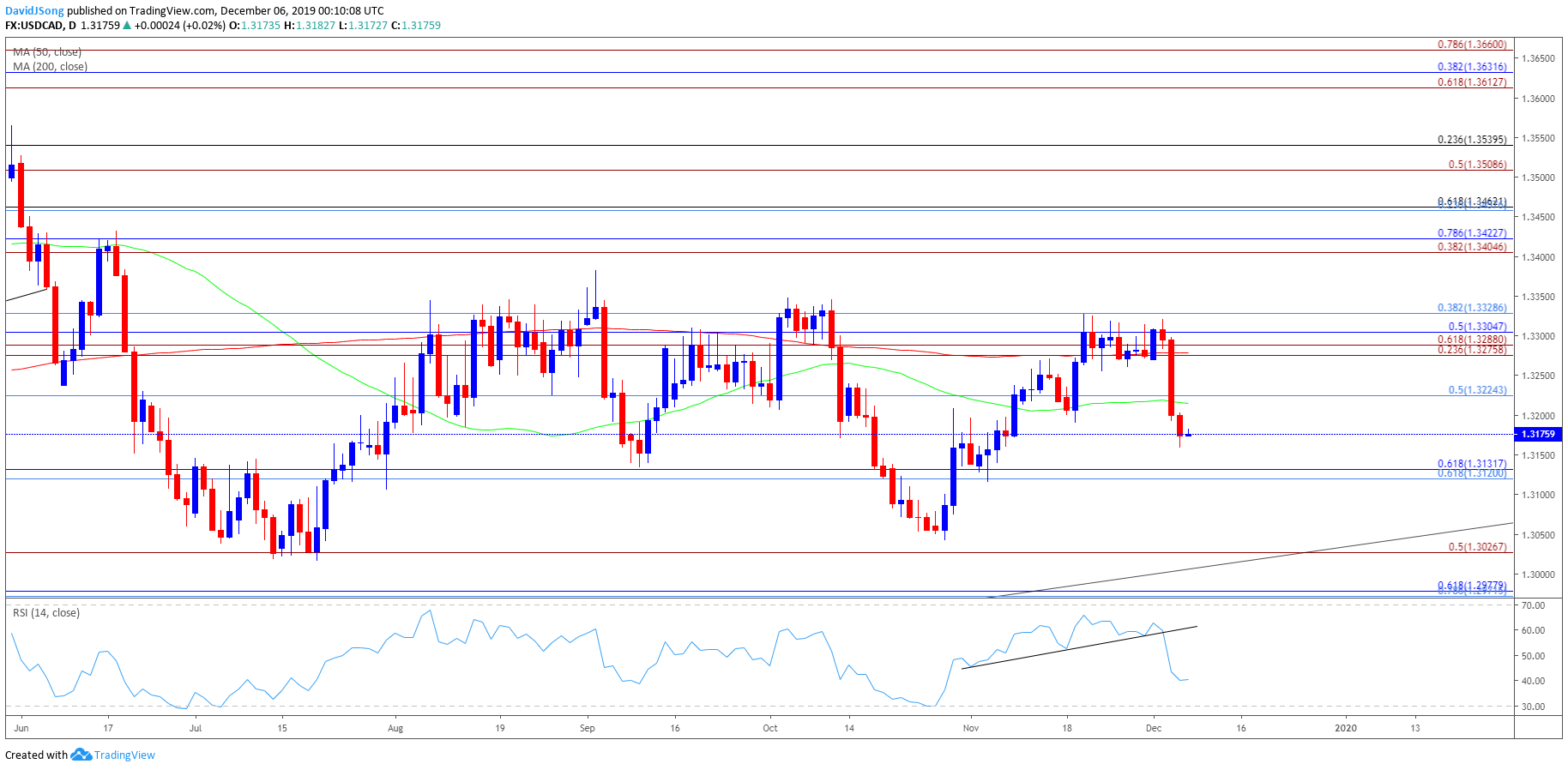Click the Sep date on time axis
This screenshot has width=1568, height=770.
coord(588,728)
